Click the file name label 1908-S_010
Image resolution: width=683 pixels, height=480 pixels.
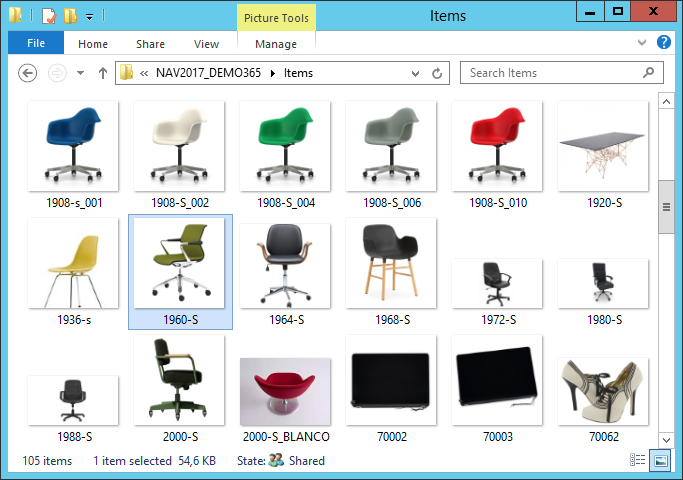pos(498,203)
